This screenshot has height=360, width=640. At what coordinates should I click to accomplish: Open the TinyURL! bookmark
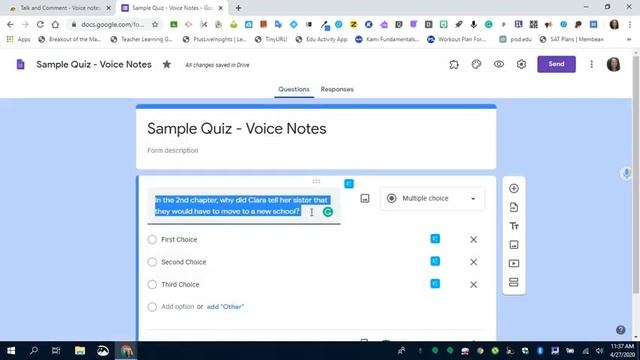tap(271, 39)
